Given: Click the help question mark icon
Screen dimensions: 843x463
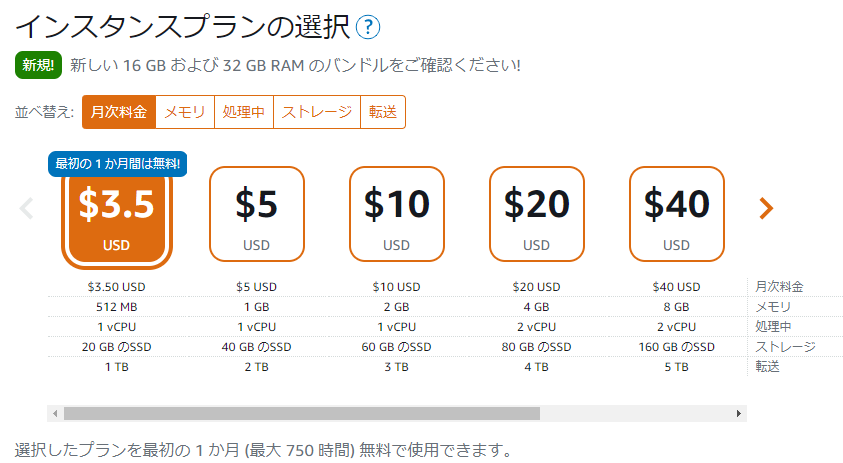Looking at the screenshot, I should point(368,27).
